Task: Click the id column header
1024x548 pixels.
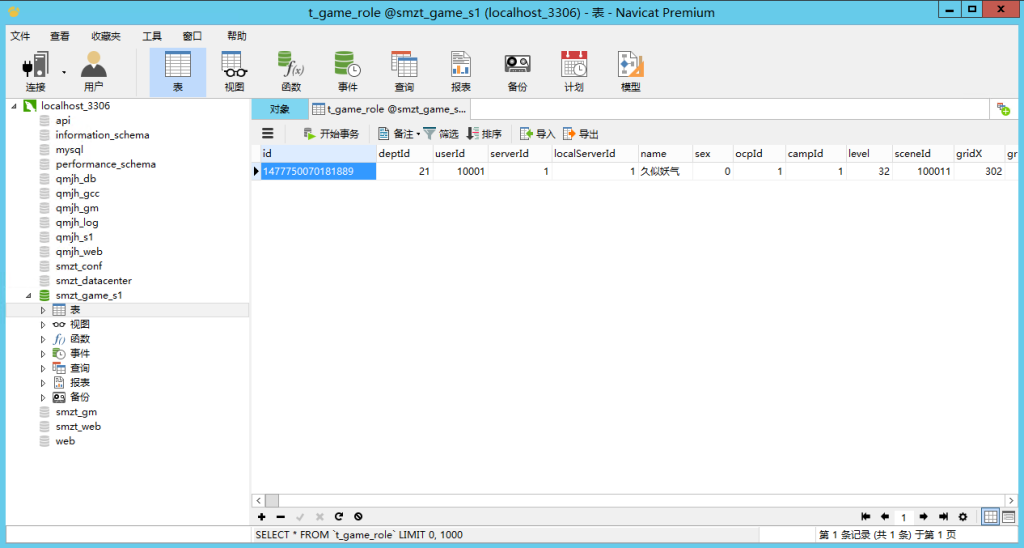Action: 318,153
